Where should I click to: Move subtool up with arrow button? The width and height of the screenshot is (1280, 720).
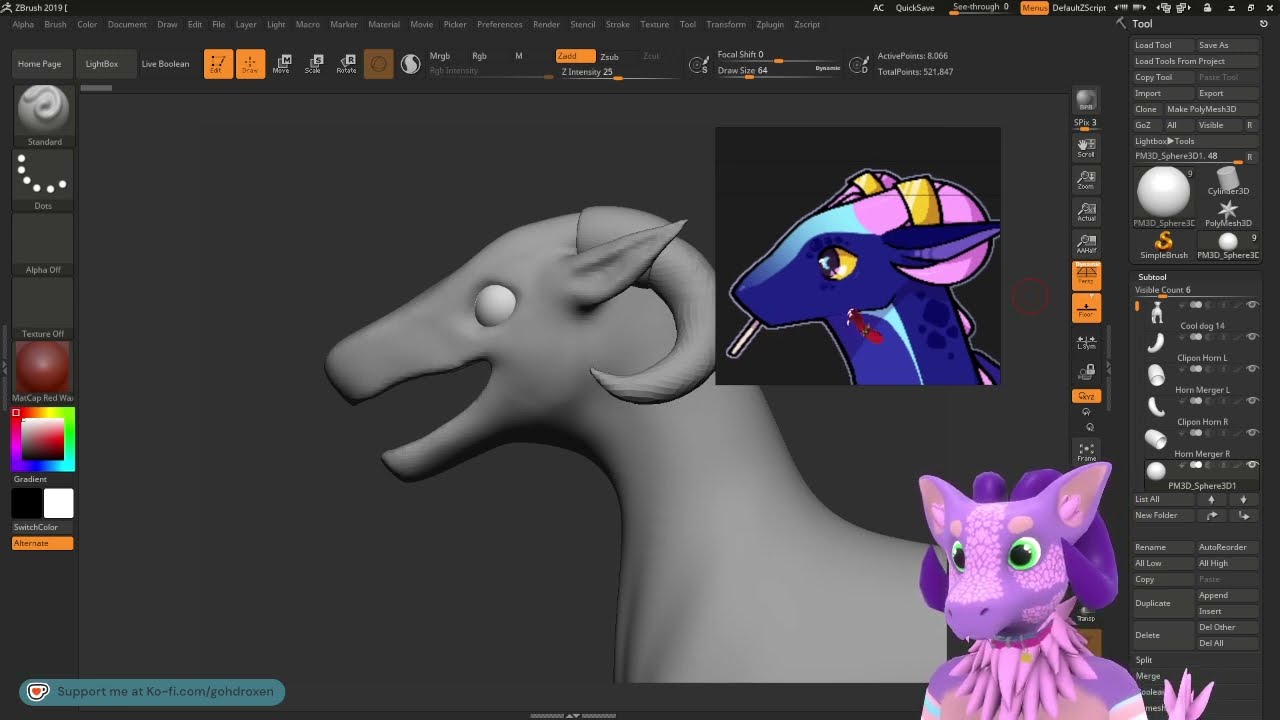tap(1212, 500)
